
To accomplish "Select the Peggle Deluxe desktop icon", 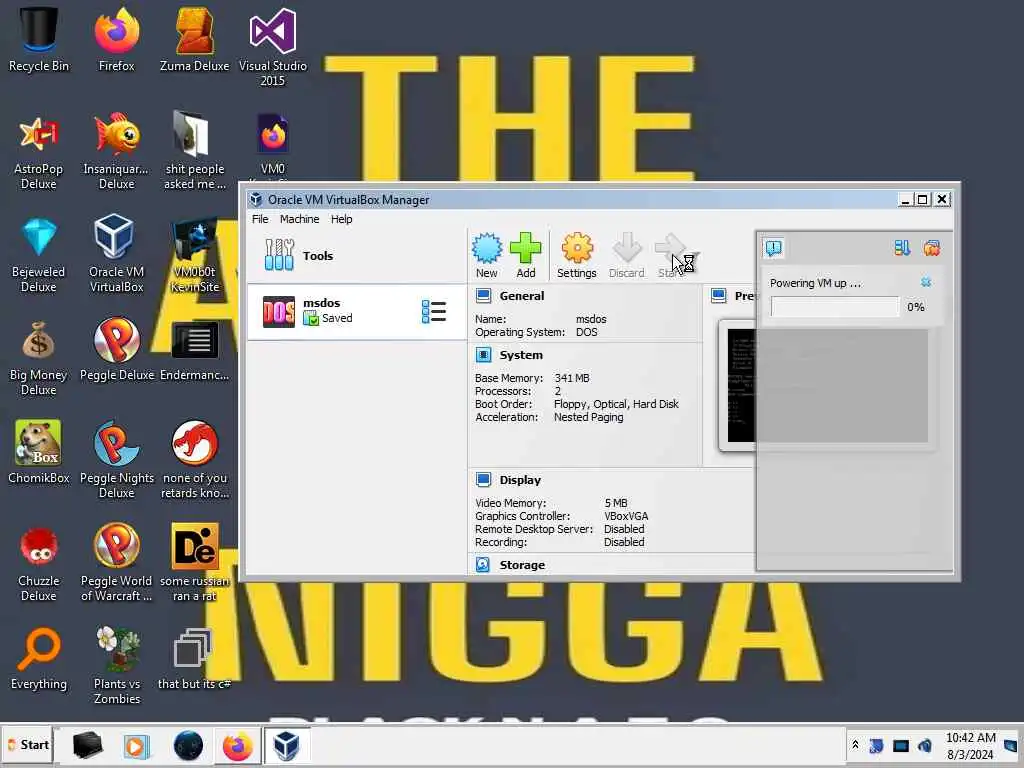I will tap(116, 349).
